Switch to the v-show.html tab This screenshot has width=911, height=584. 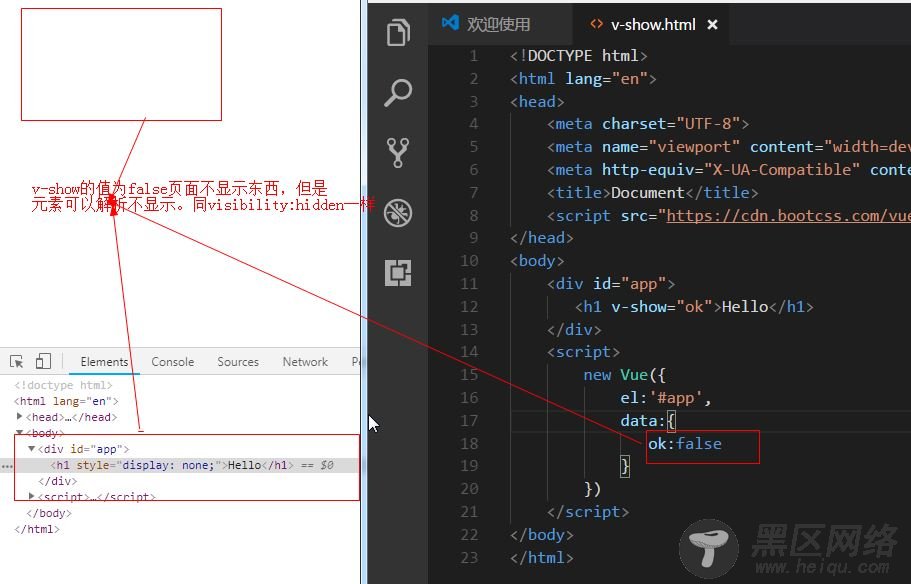tap(652, 24)
